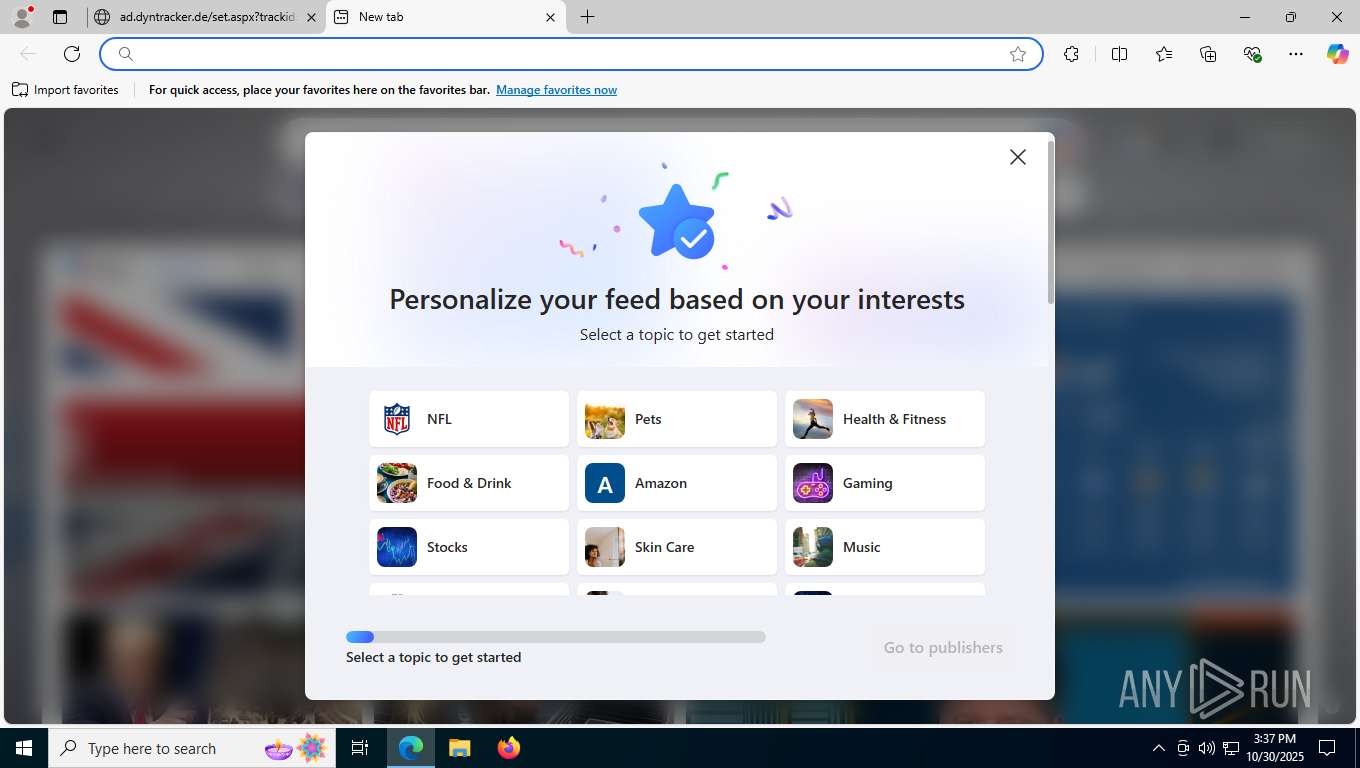1360x768 pixels.
Task: Open the Windows Start menu
Action: point(24,748)
